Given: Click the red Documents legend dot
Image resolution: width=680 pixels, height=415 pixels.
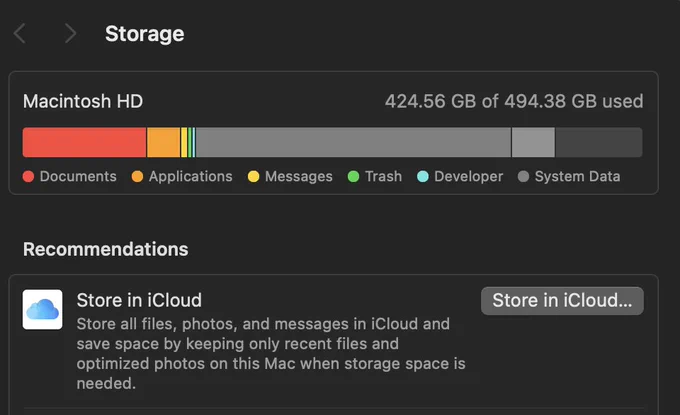Looking at the screenshot, I should click(x=29, y=176).
